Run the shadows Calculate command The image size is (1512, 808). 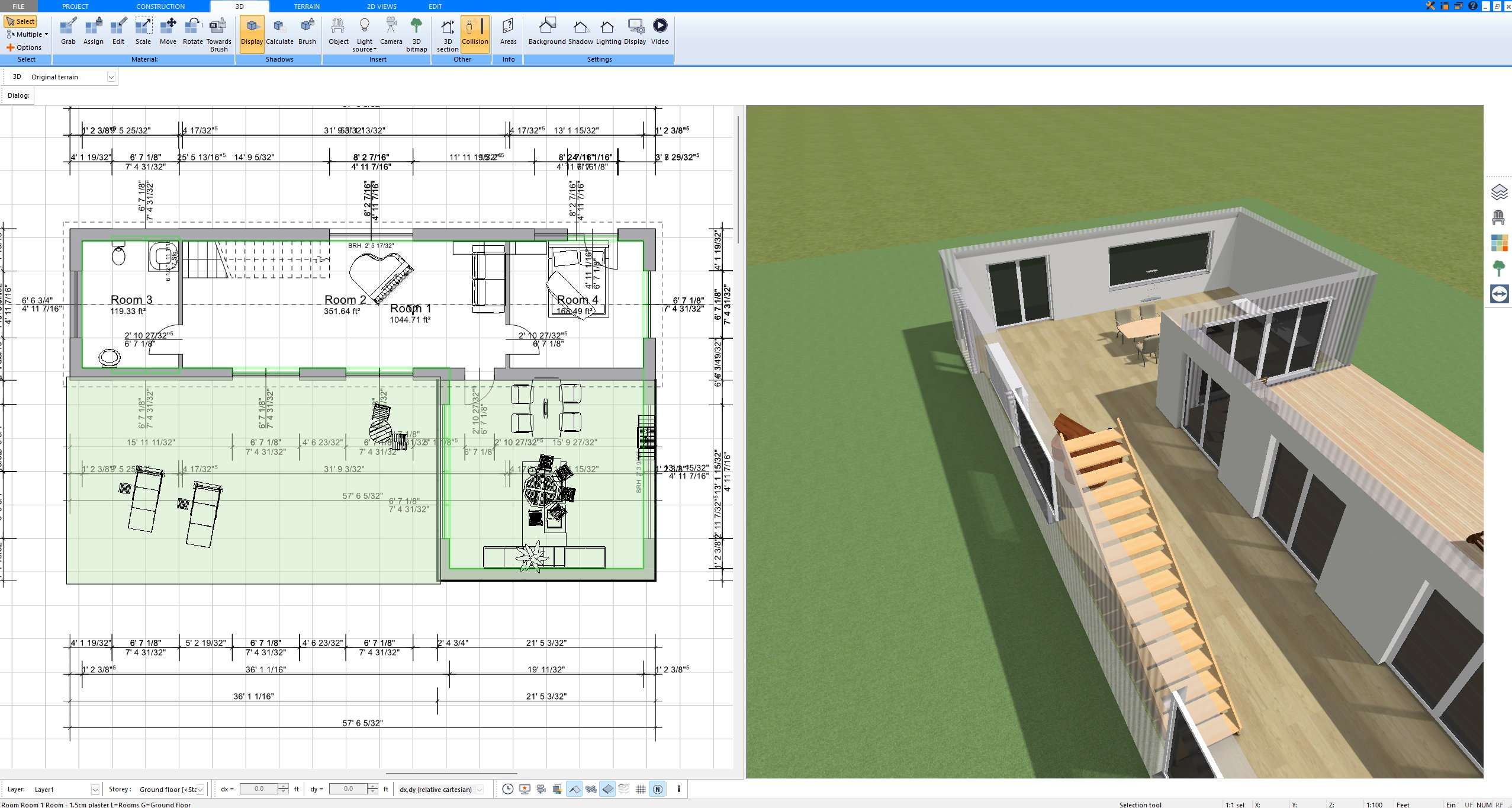279,32
